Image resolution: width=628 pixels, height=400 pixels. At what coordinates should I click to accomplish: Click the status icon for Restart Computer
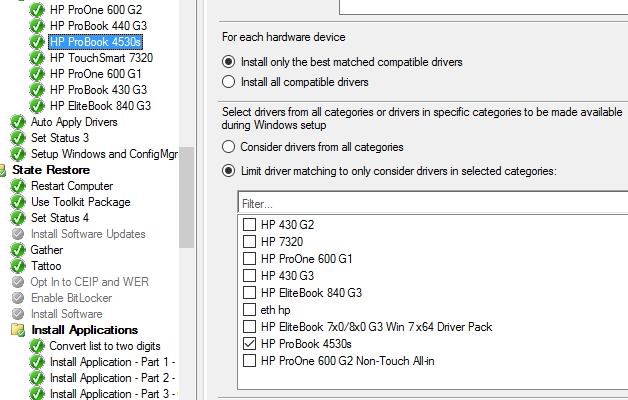tap(17, 186)
